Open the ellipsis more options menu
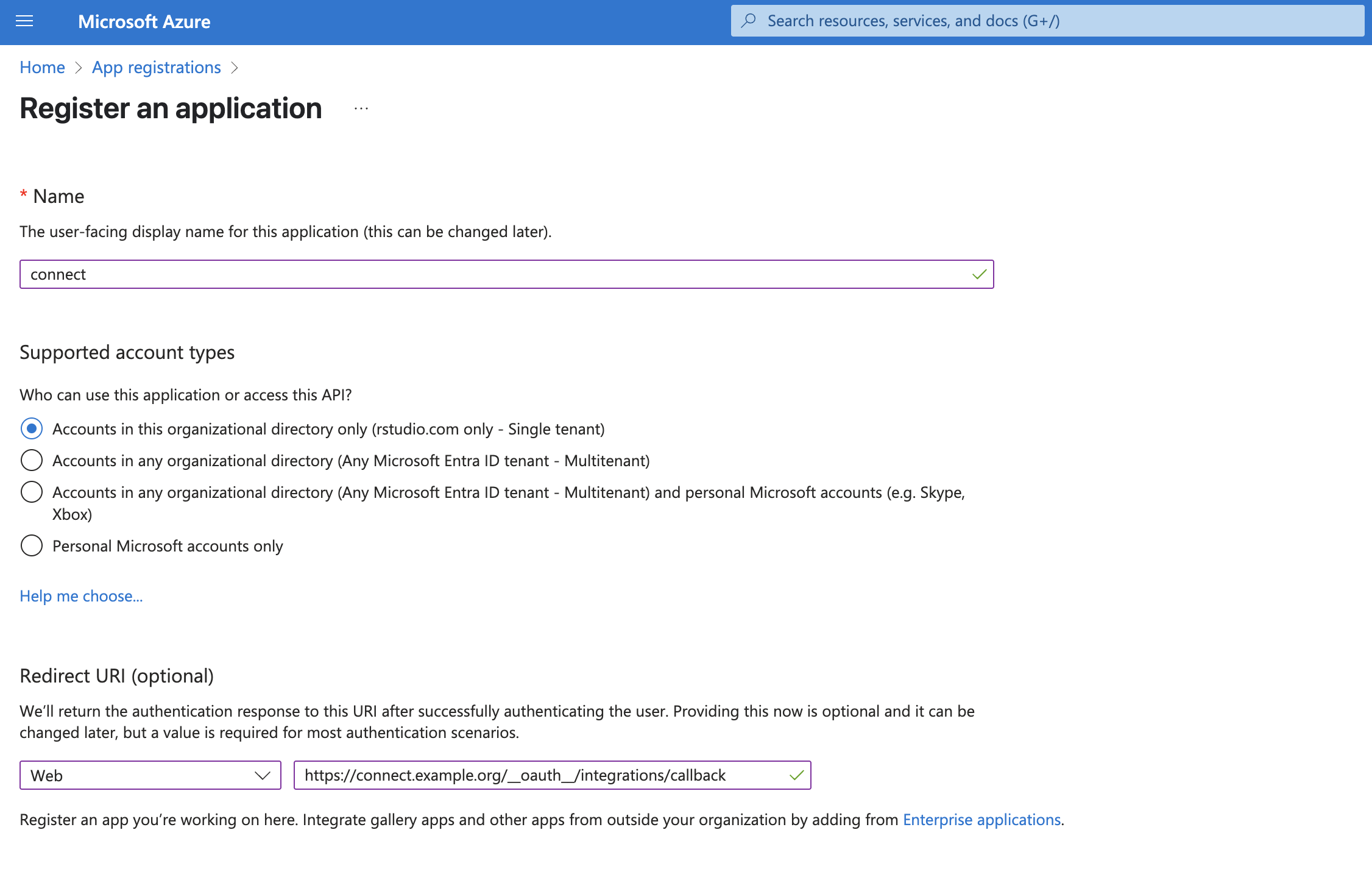Image resolution: width=1372 pixels, height=869 pixels. pyautogui.click(x=361, y=108)
